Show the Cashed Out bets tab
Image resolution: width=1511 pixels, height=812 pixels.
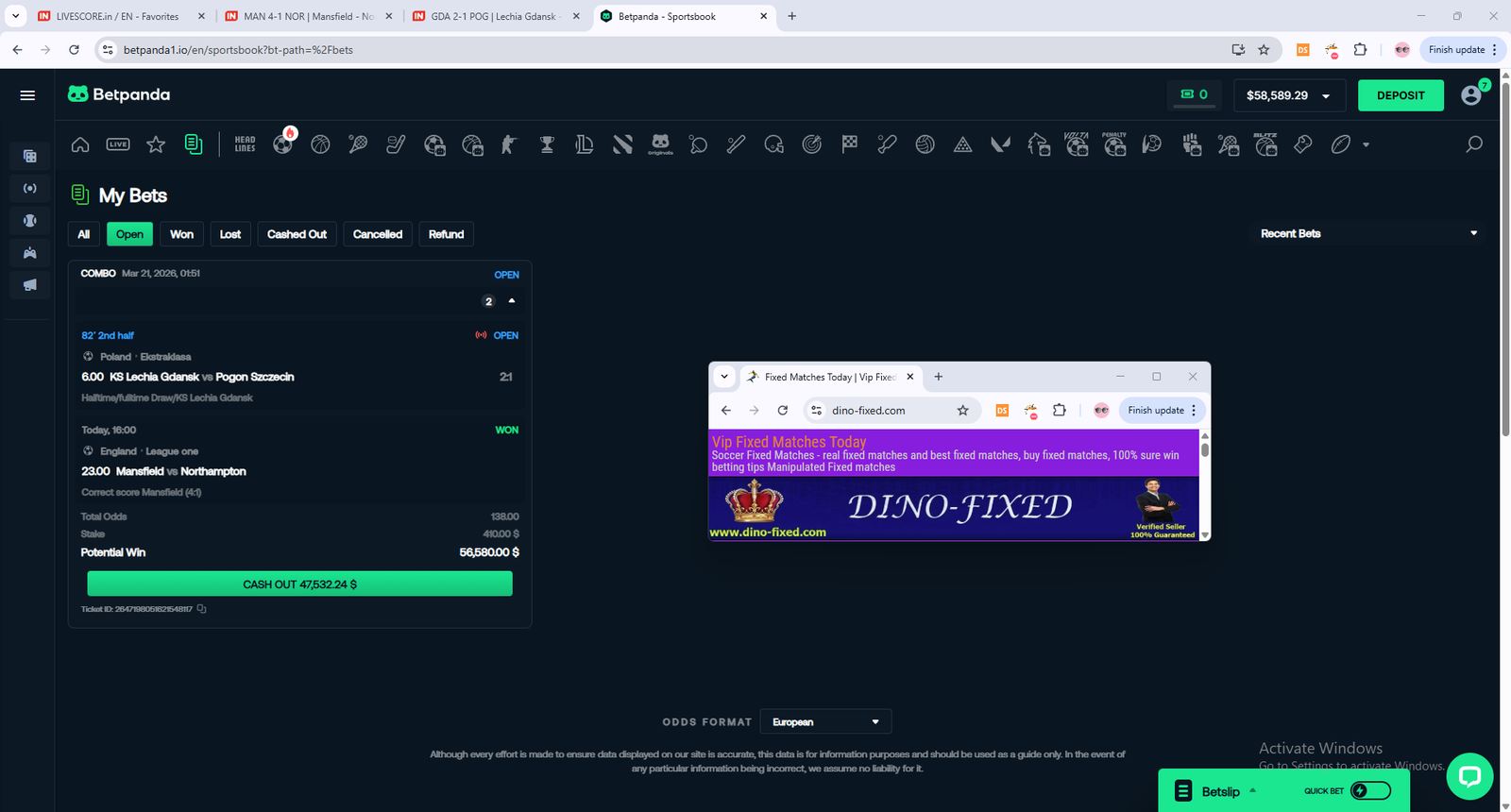[297, 234]
